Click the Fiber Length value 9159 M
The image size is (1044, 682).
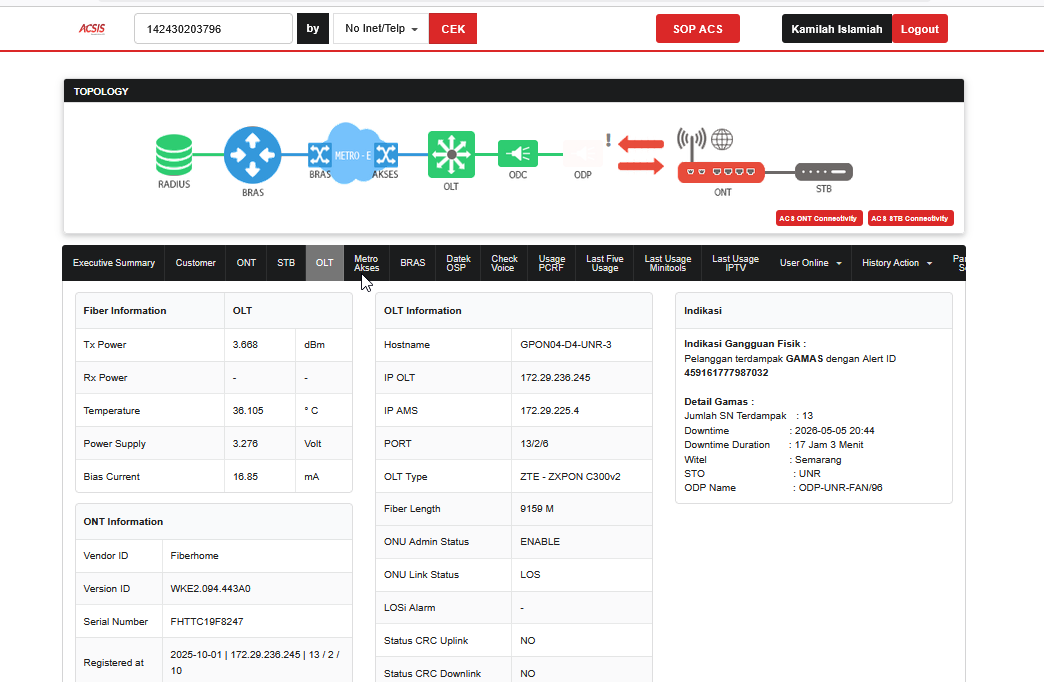tap(537, 509)
